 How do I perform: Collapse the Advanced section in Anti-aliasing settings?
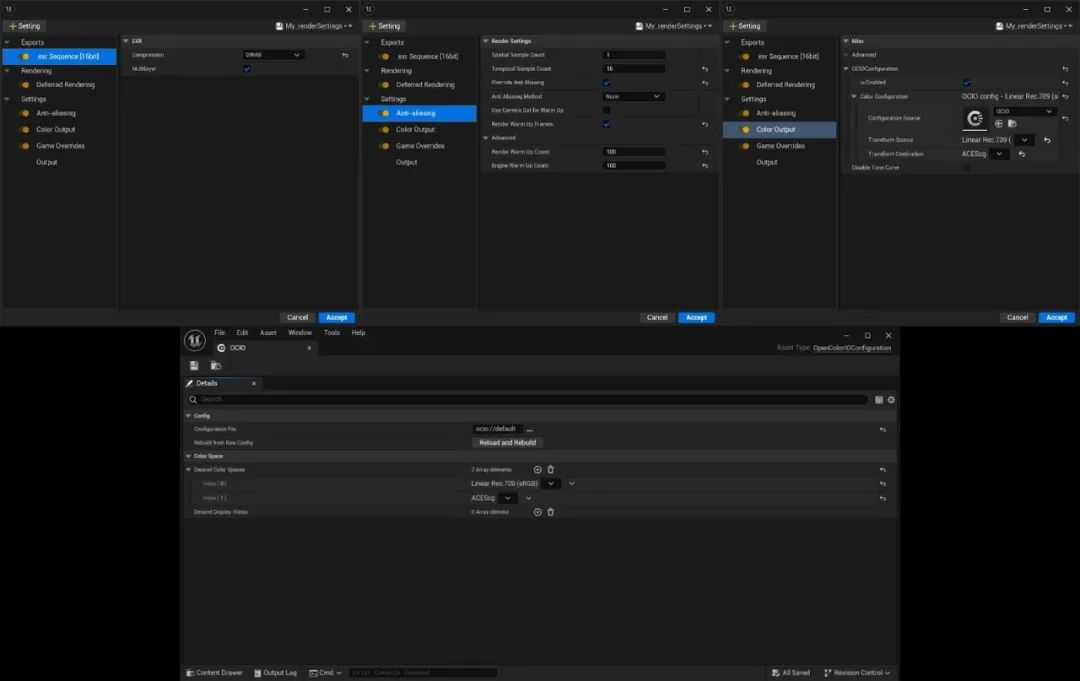tap(486, 138)
